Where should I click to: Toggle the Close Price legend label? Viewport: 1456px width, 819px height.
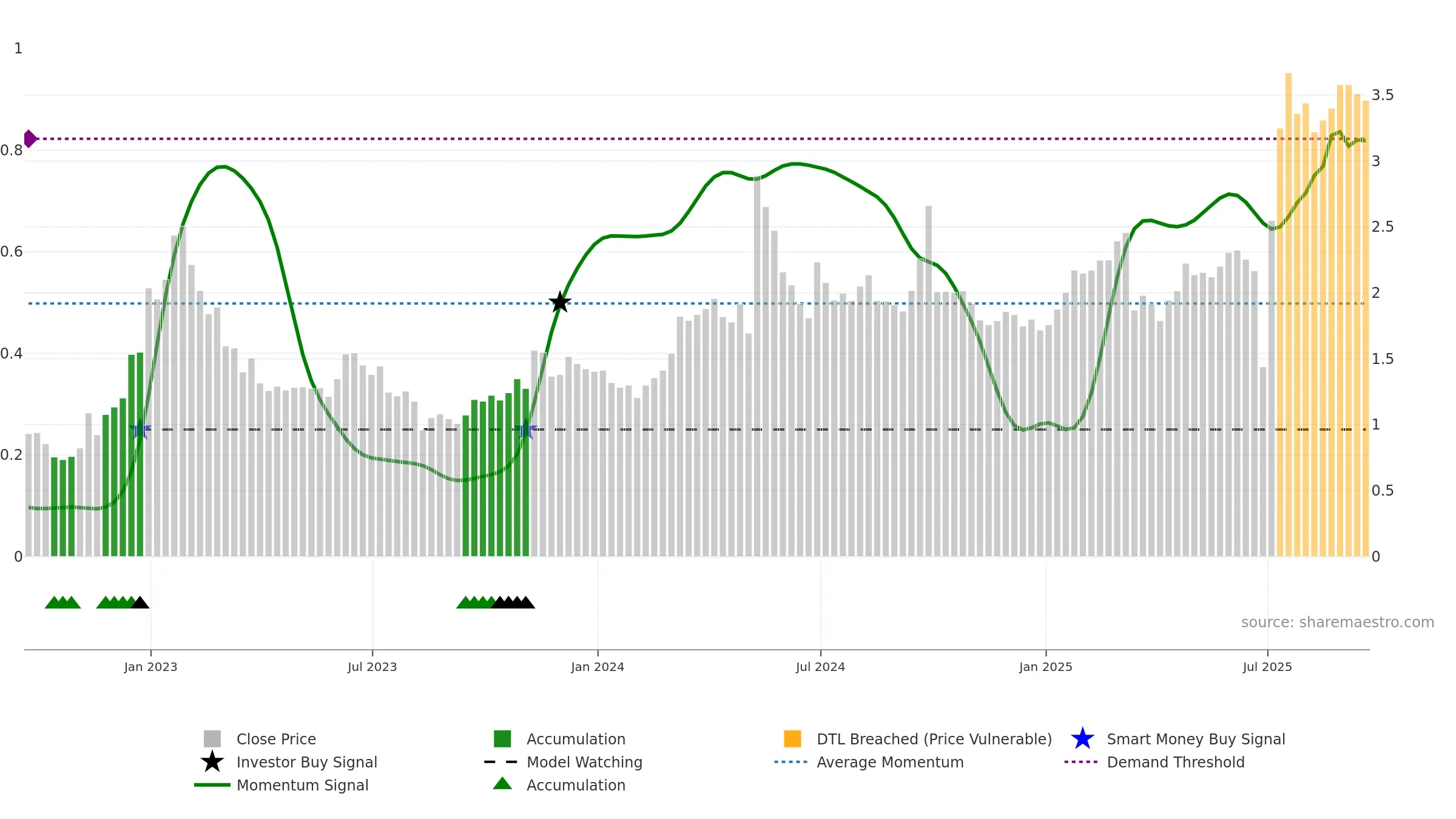[x=276, y=739]
